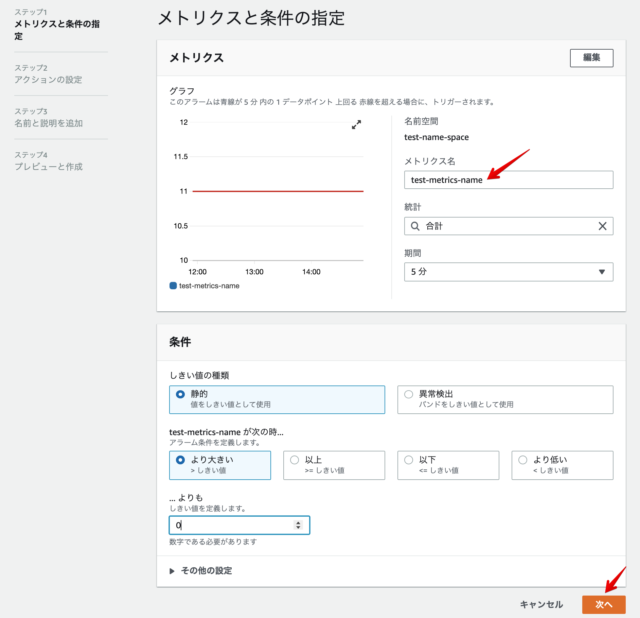The width and height of the screenshot is (640, 618).
Task: Click the 編集 button in Metrics panel
Action: click(x=591, y=58)
